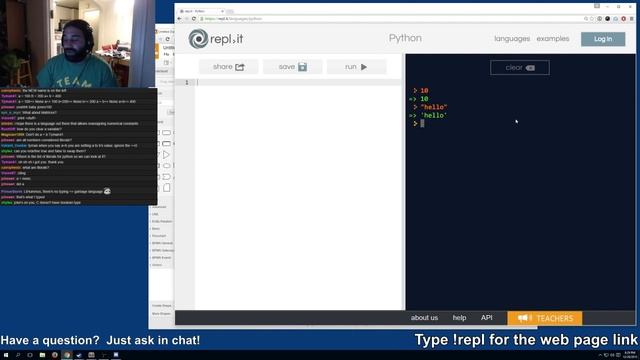
Task: Open the help link
Action: (x=459, y=318)
